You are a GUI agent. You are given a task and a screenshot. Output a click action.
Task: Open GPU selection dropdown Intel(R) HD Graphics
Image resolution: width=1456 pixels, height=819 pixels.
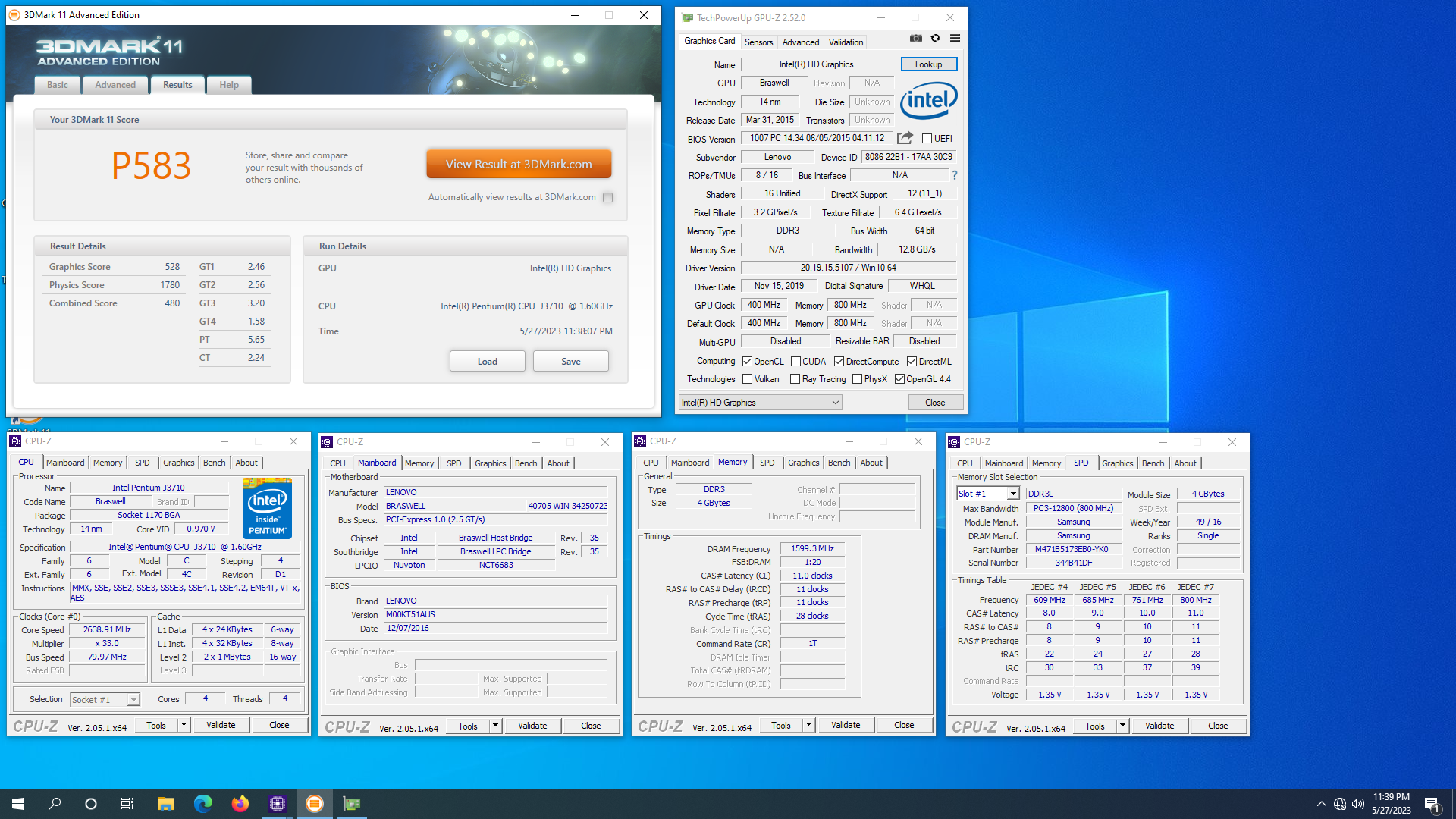[x=761, y=403]
